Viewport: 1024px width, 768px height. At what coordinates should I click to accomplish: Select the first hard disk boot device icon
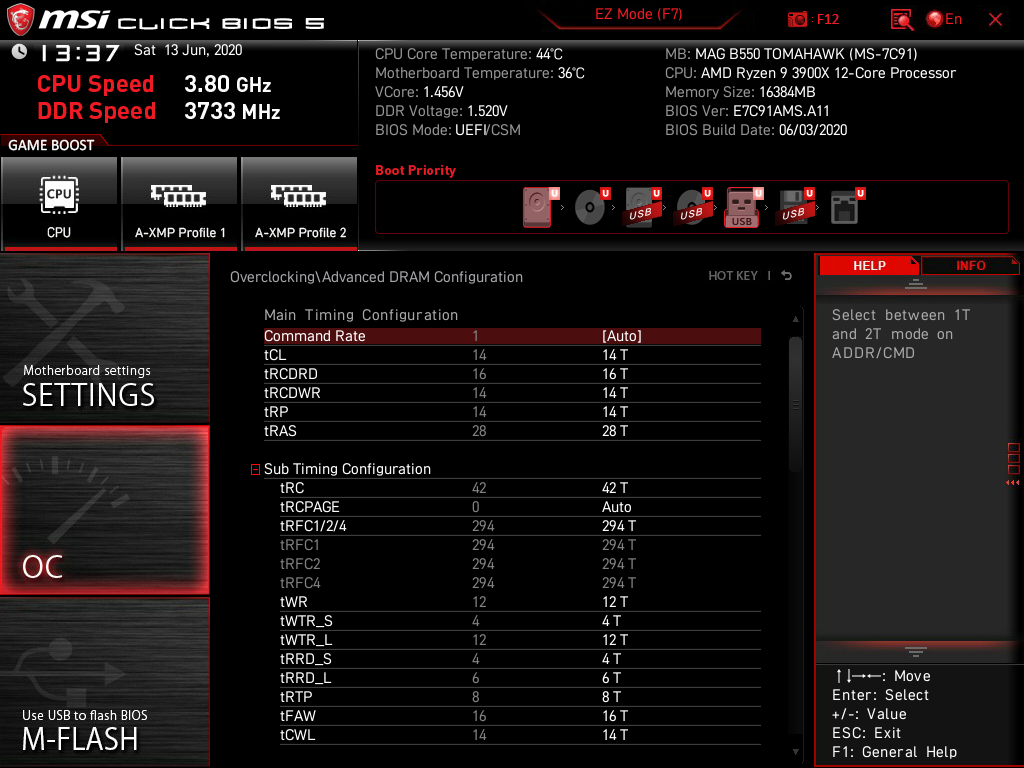(538, 207)
